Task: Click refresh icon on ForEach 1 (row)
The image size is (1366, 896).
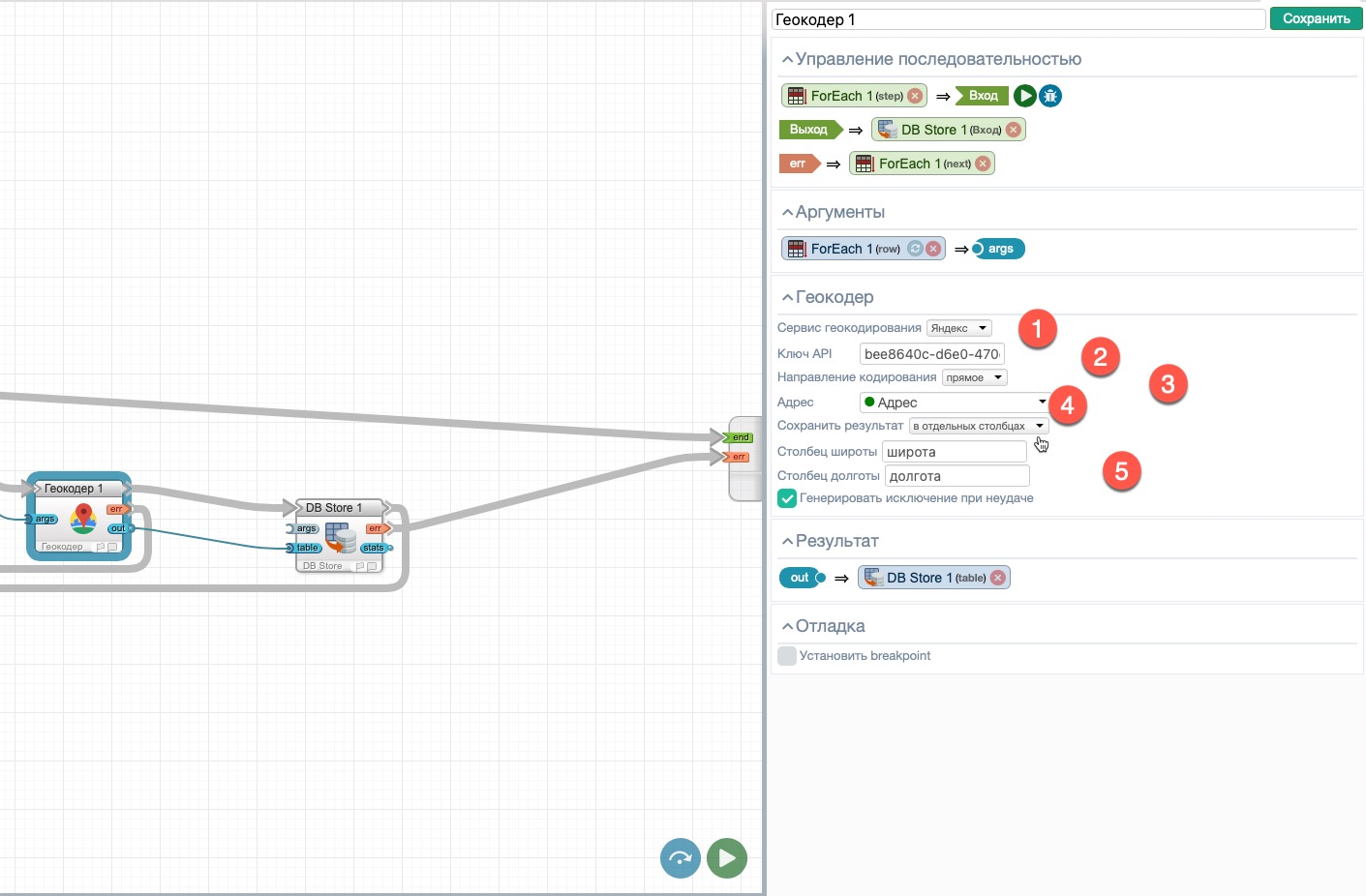Action: (x=915, y=249)
